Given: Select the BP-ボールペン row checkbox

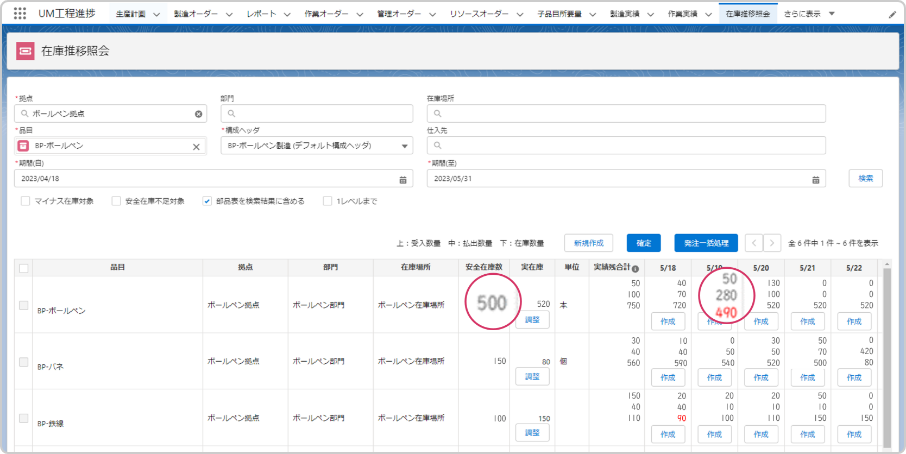Looking at the screenshot, I should 24,305.
